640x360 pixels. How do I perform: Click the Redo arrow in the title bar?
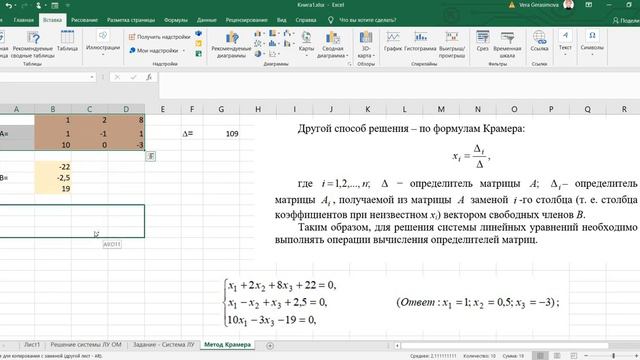pyautogui.click(x=23, y=6)
